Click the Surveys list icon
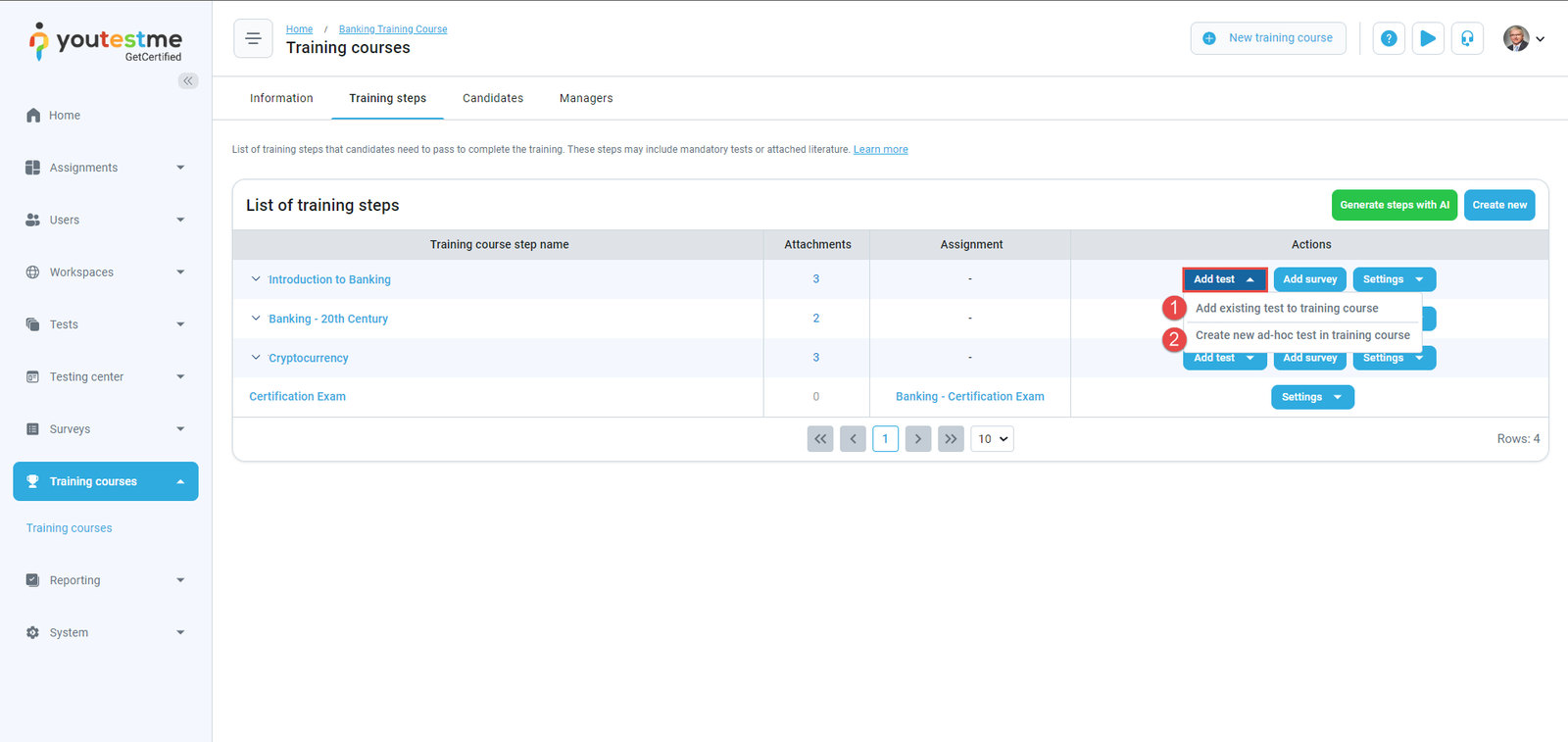The height and width of the screenshot is (742, 1568). point(33,429)
